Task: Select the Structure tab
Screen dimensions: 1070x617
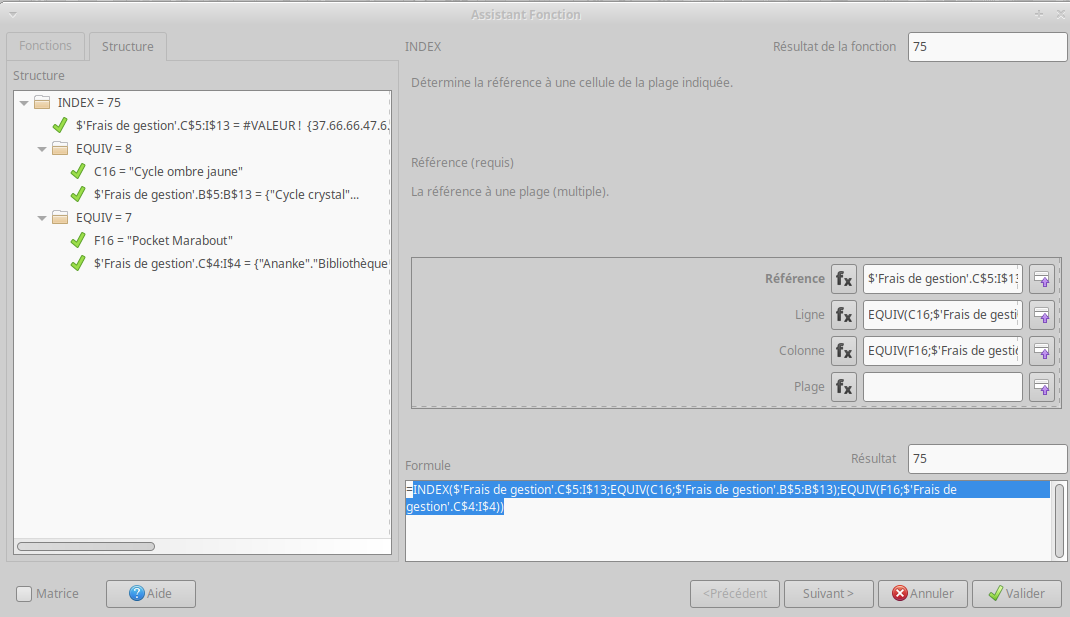Action: (x=127, y=46)
